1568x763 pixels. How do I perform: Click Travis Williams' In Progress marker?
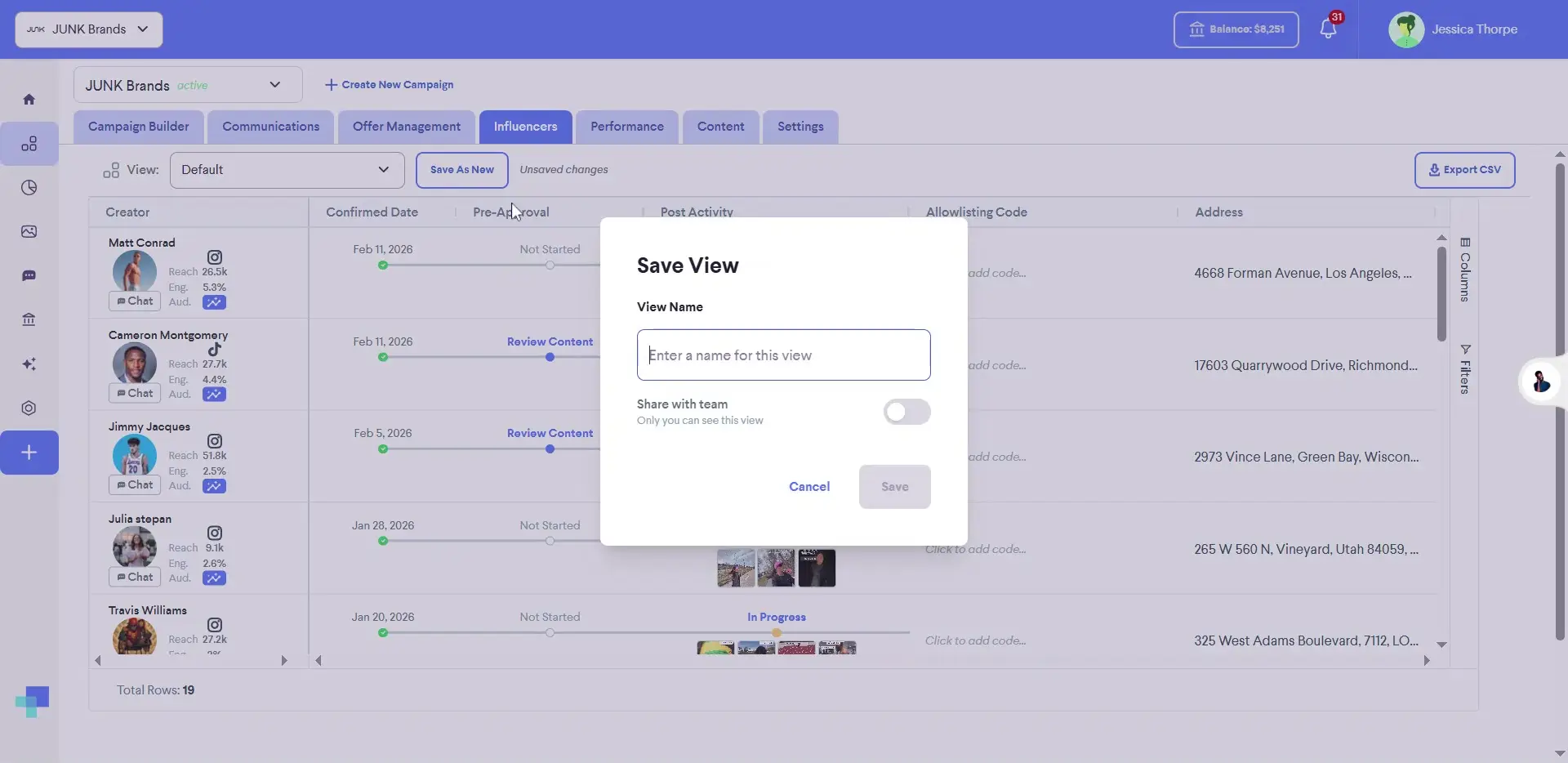[x=777, y=633]
